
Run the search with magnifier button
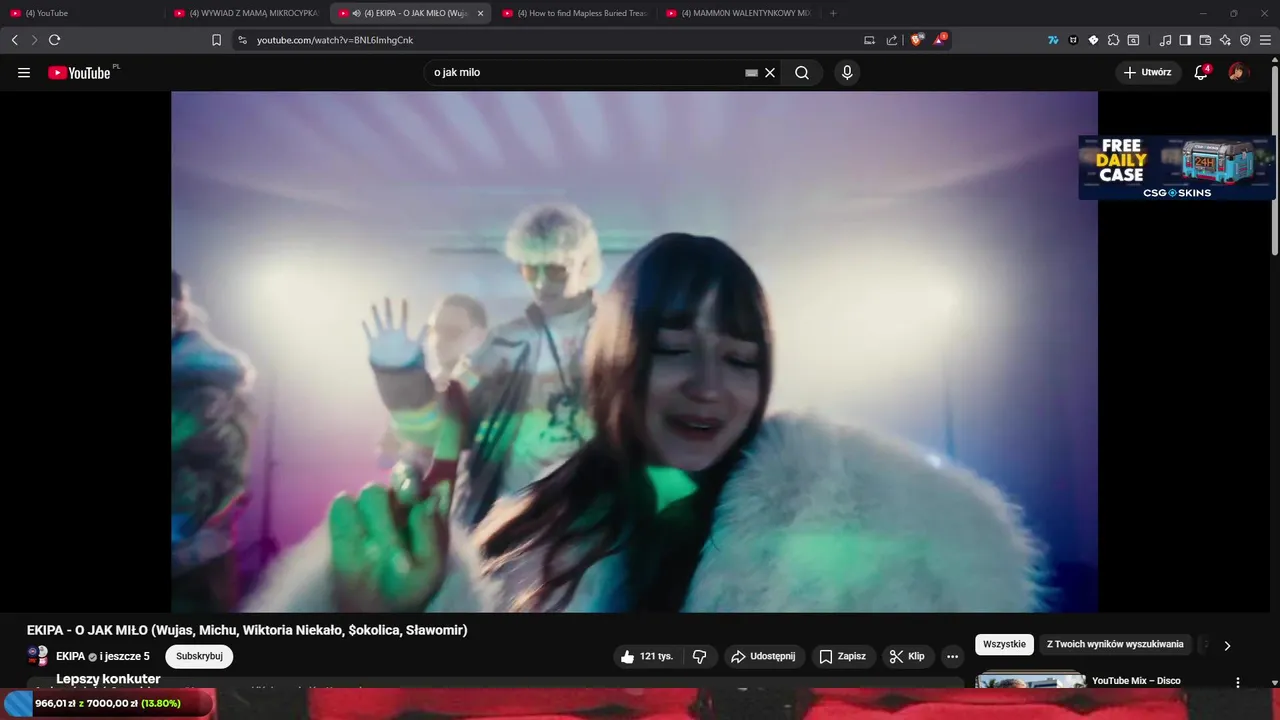(802, 73)
